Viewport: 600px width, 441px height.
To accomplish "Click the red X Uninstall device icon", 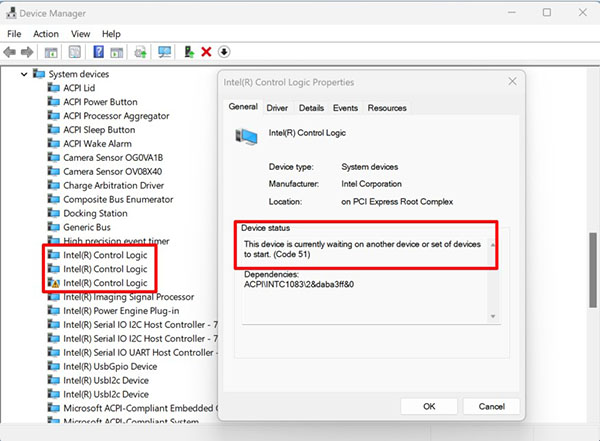I will coord(206,51).
